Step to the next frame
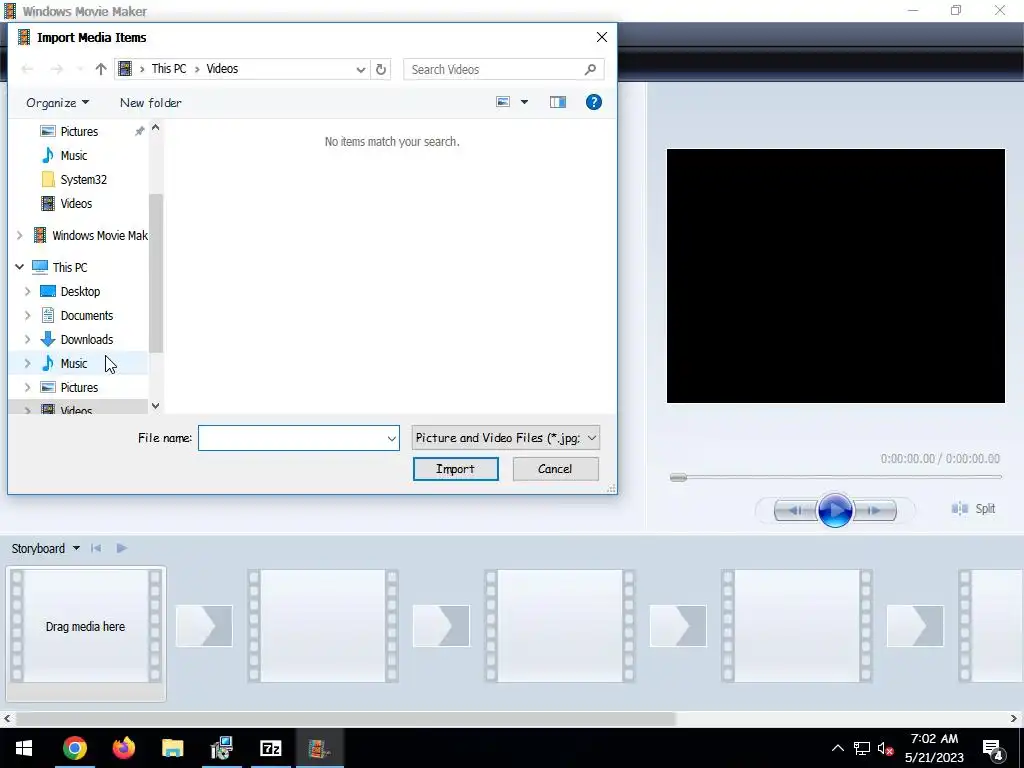Viewport: 1024px width, 768px height. (x=874, y=511)
